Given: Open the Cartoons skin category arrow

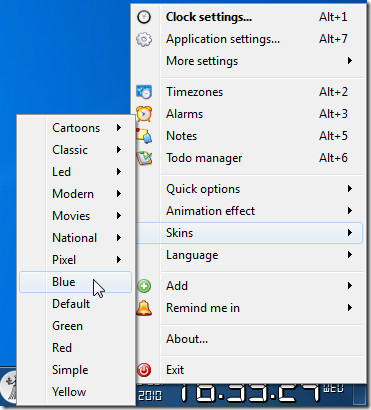Looking at the screenshot, I should click(x=119, y=128).
